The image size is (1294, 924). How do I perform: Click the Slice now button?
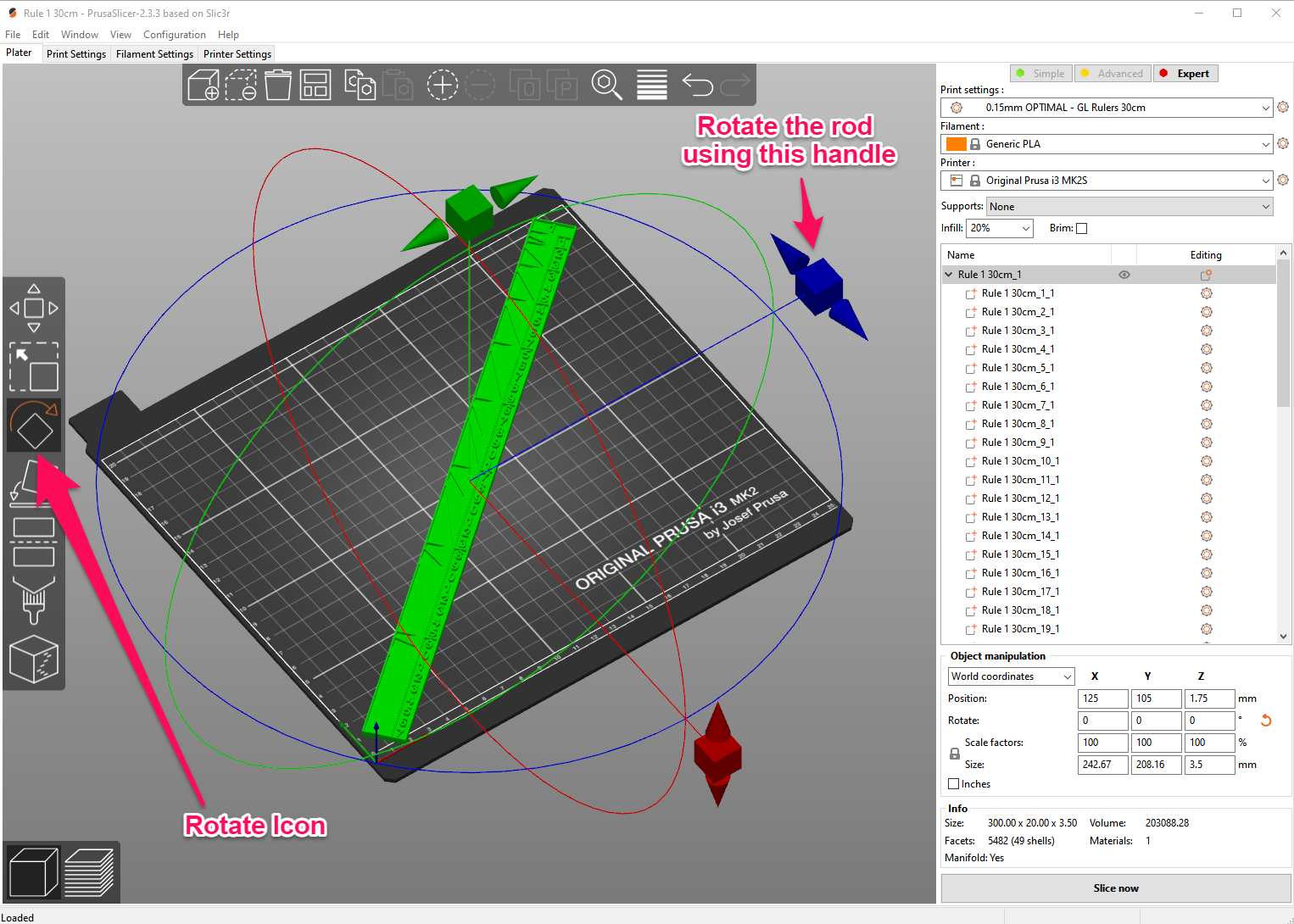click(1116, 888)
